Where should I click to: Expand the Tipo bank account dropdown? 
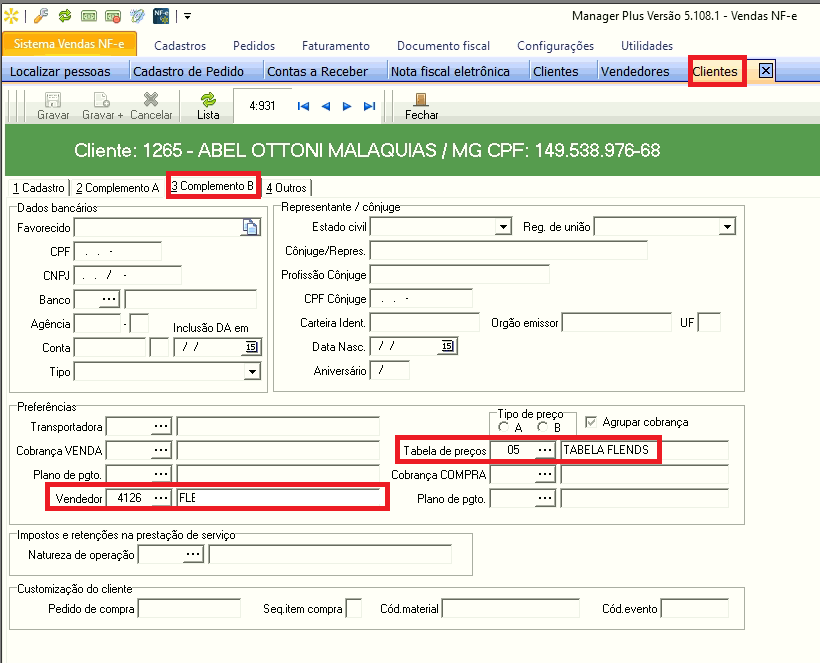coord(253,372)
